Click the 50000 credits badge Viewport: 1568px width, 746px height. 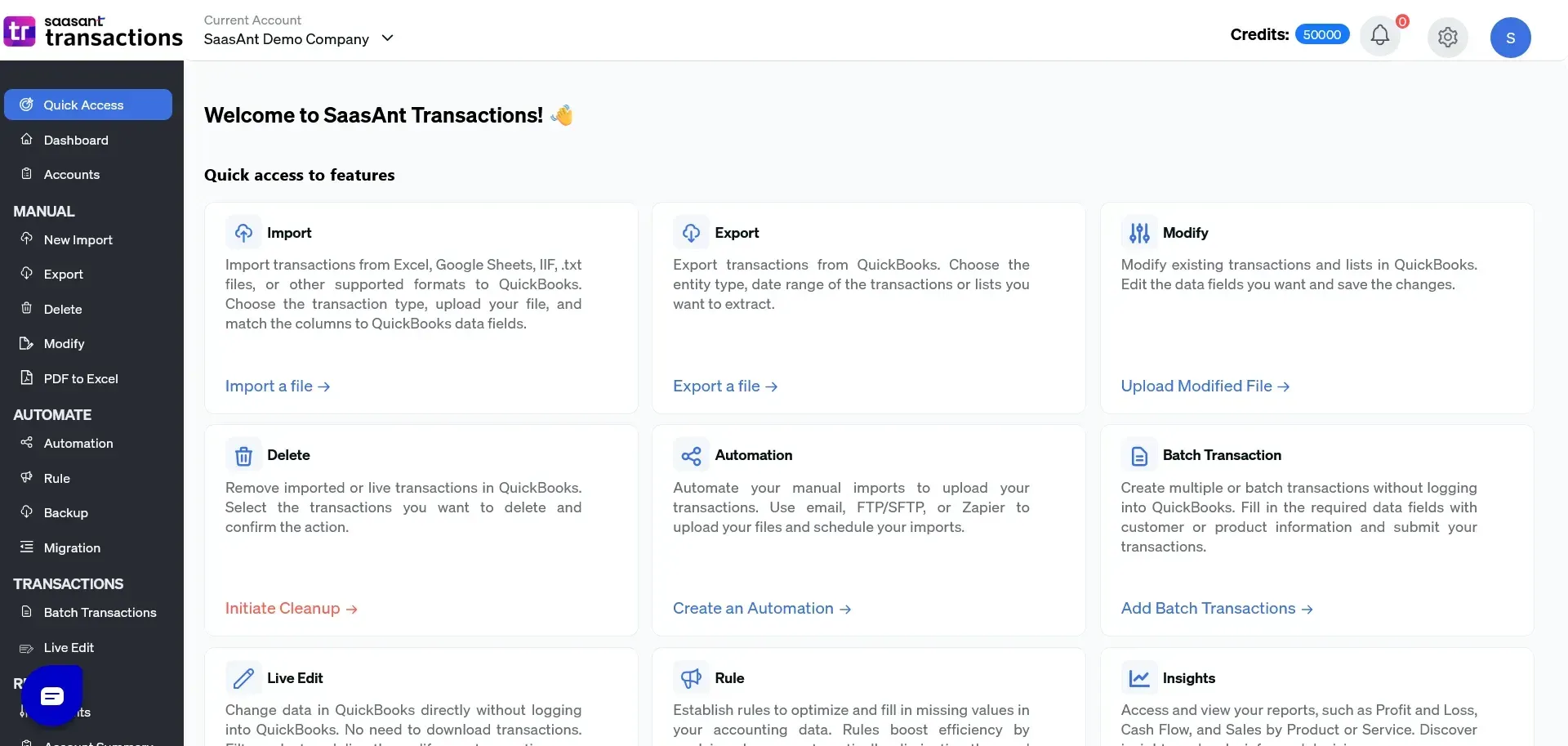tap(1321, 34)
